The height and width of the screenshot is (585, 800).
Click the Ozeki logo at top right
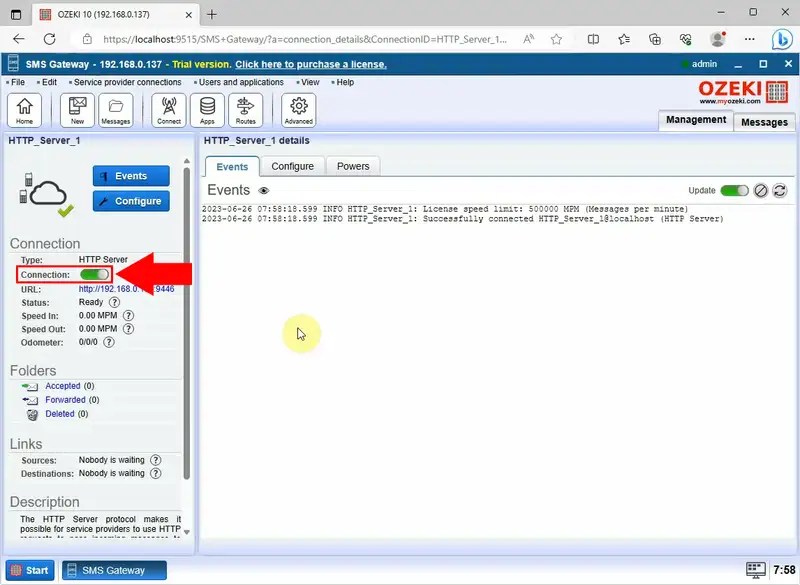(x=743, y=92)
